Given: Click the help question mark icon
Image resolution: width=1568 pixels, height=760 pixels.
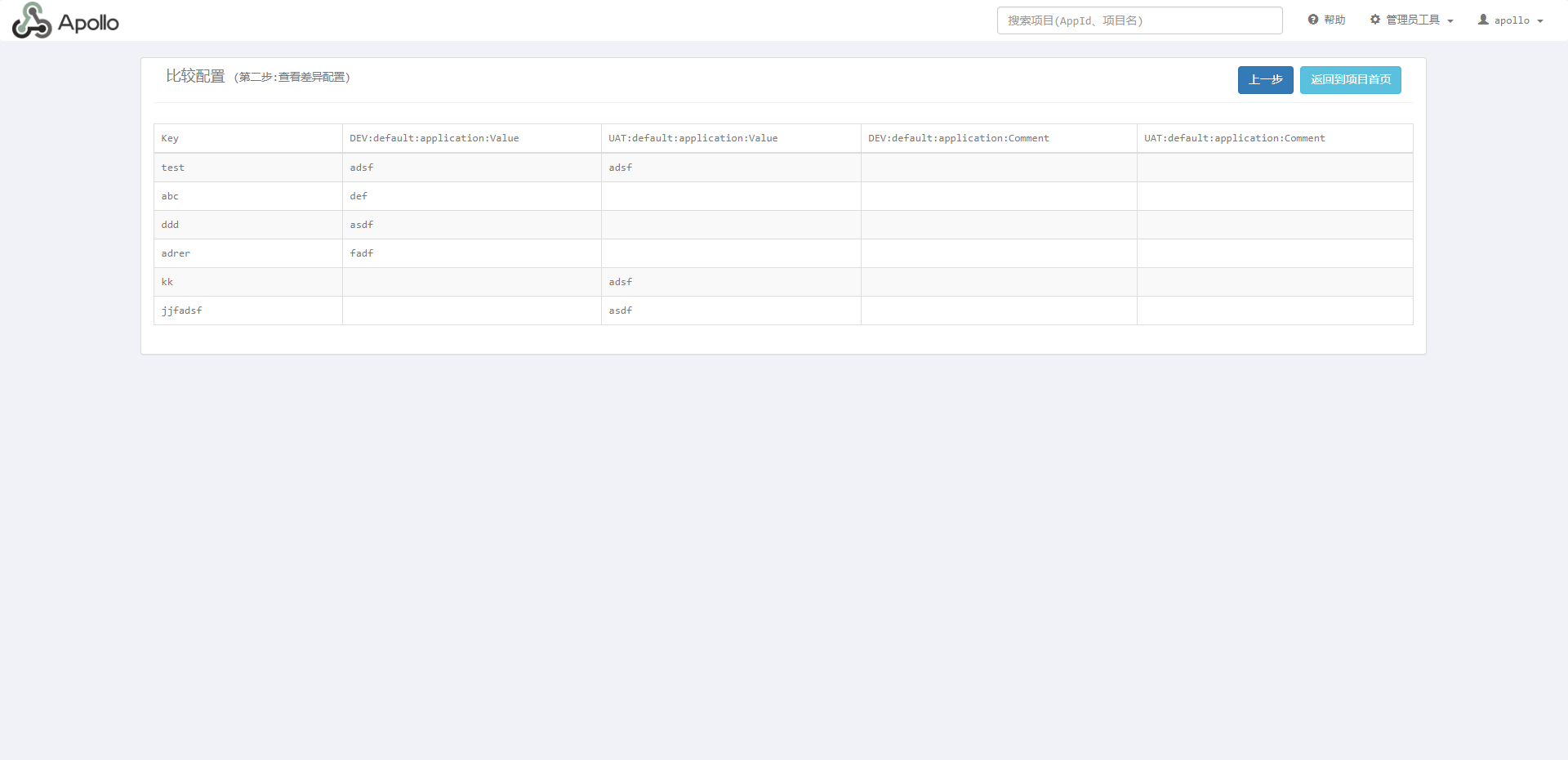Looking at the screenshot, I should 1312,19.
